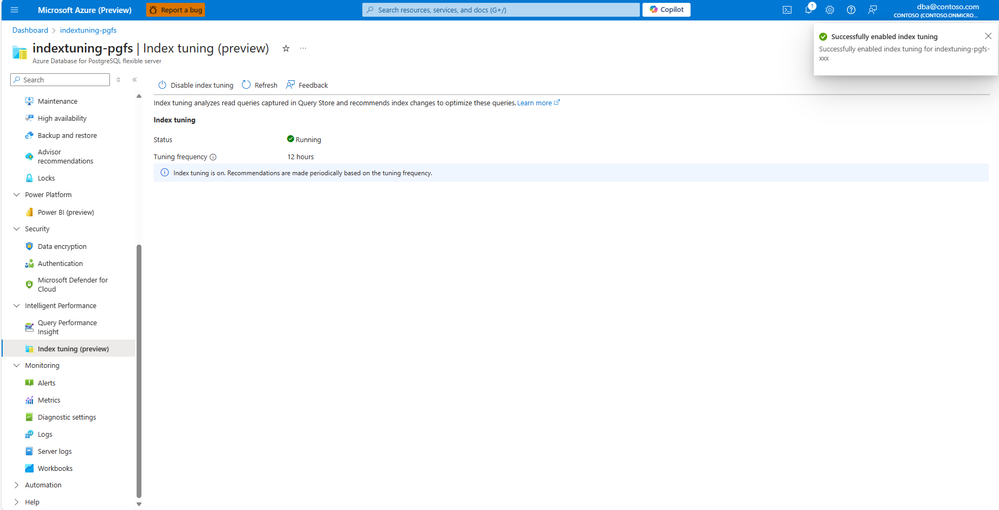The width and height of the screenshot is (999, 510).
Task: Click the sidebar vertical scrollbar
Action: click(139, 372)
